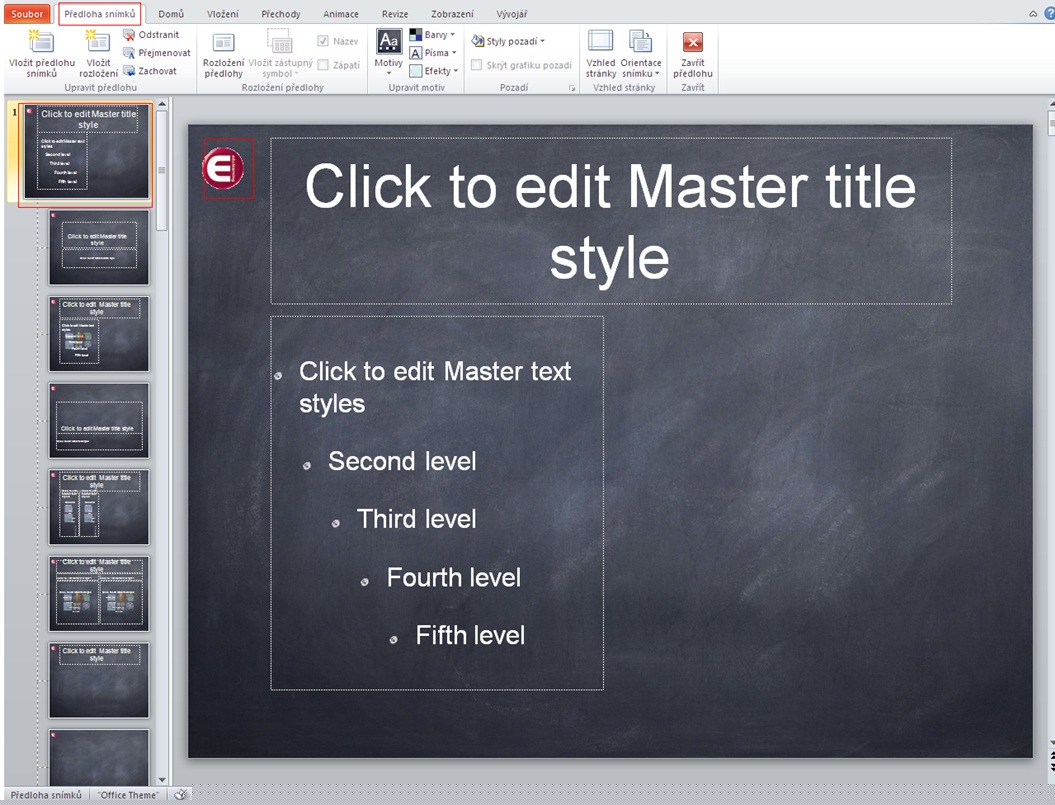Click the thumbnail panel scrollbar thumb
Screen dimensions: 1055x805
161,170
